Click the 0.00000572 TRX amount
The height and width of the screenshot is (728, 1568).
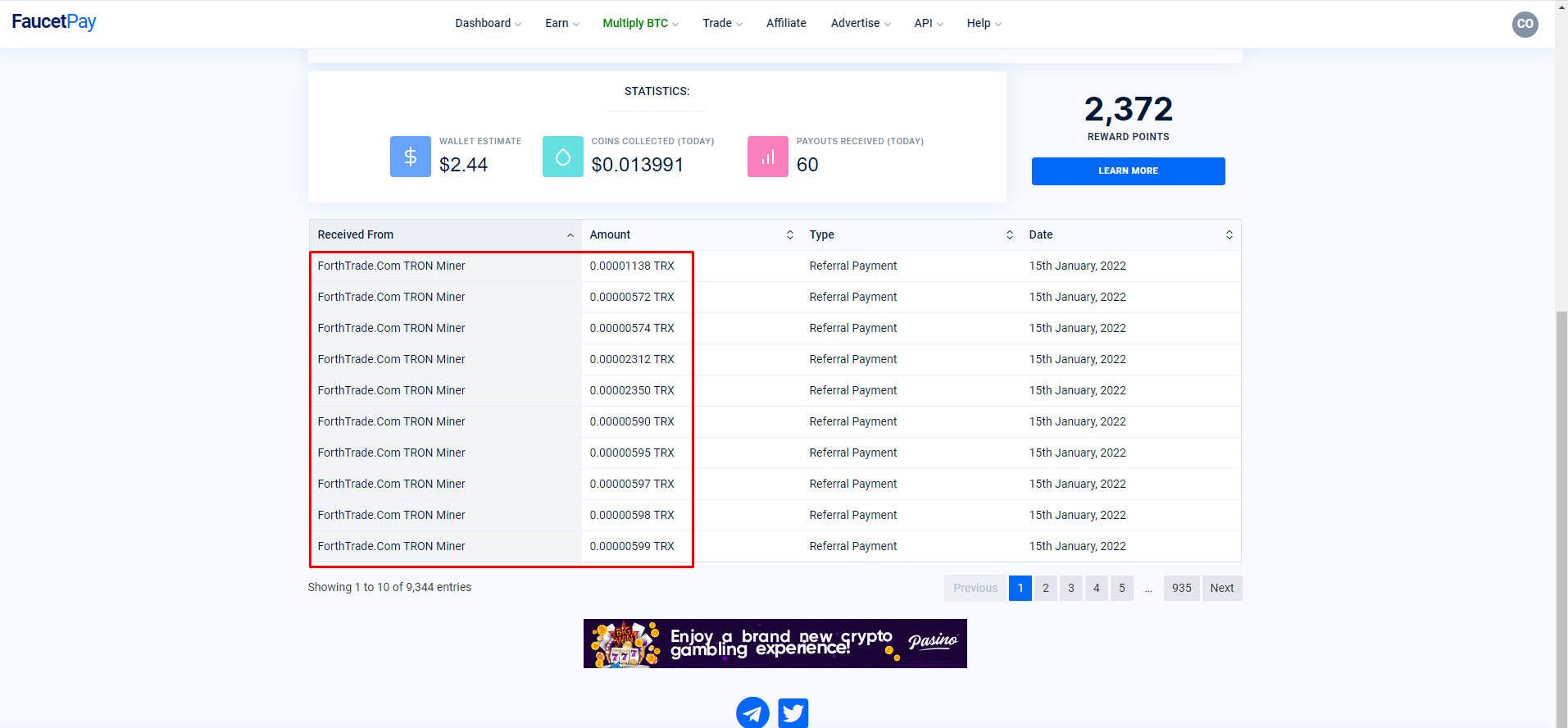coord(632,297)
